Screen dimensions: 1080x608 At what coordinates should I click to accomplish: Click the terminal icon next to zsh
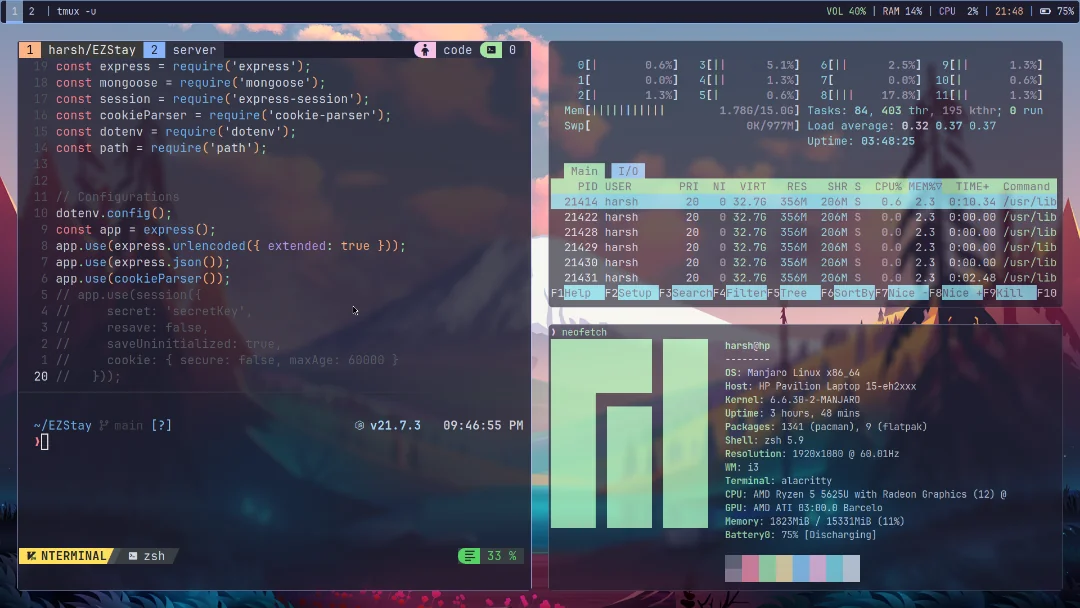tap(133, 556)
